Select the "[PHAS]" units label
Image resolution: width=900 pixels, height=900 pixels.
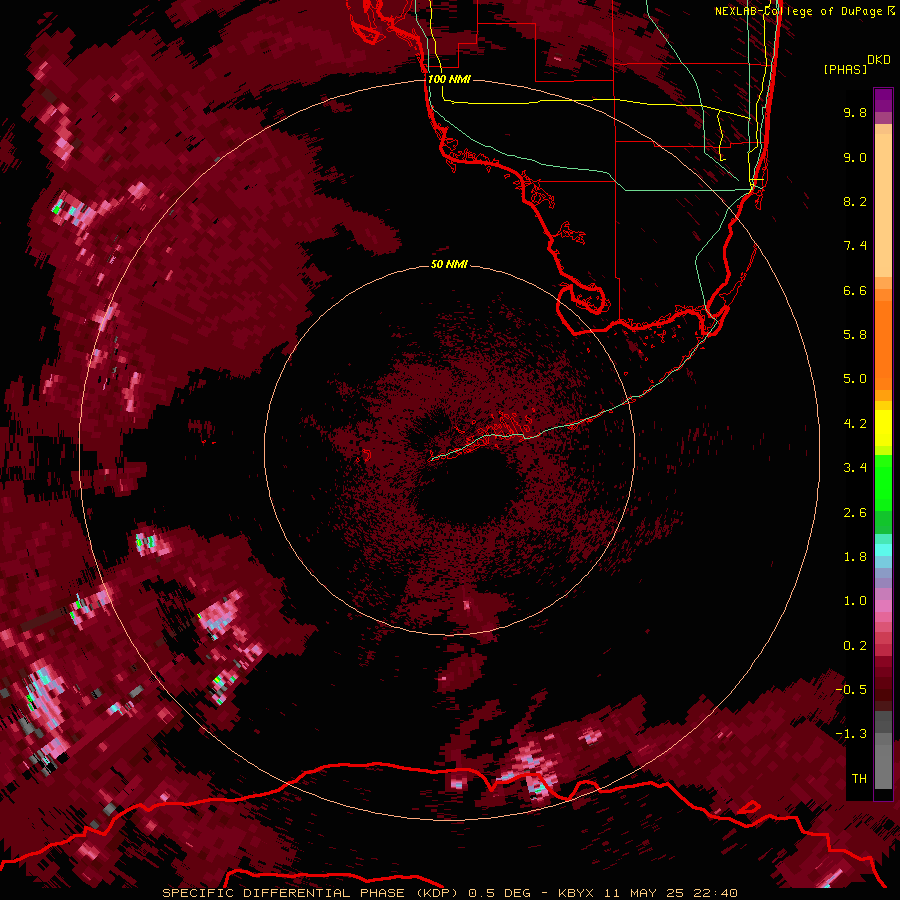point(845,69)
